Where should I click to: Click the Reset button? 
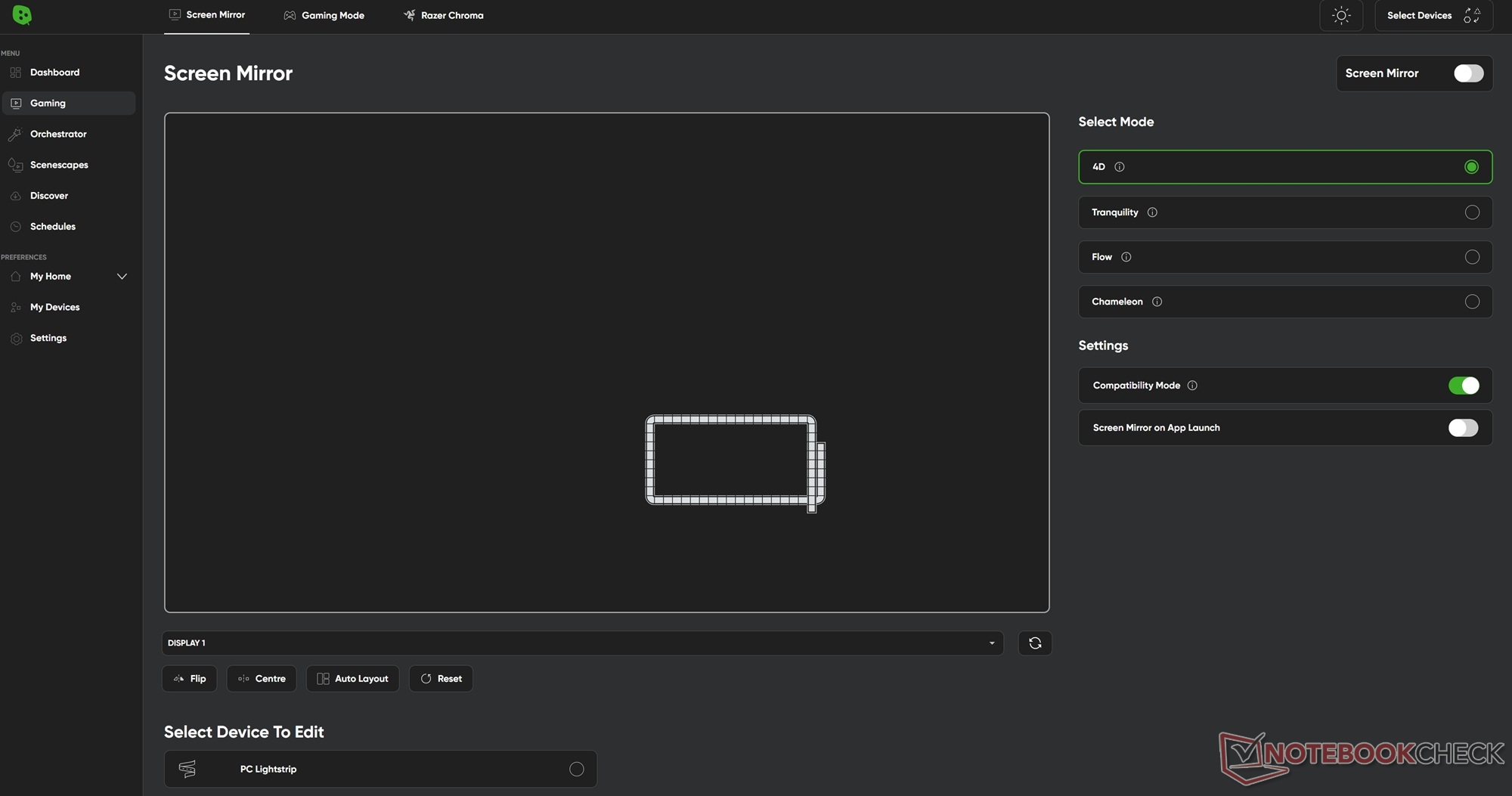441,679
